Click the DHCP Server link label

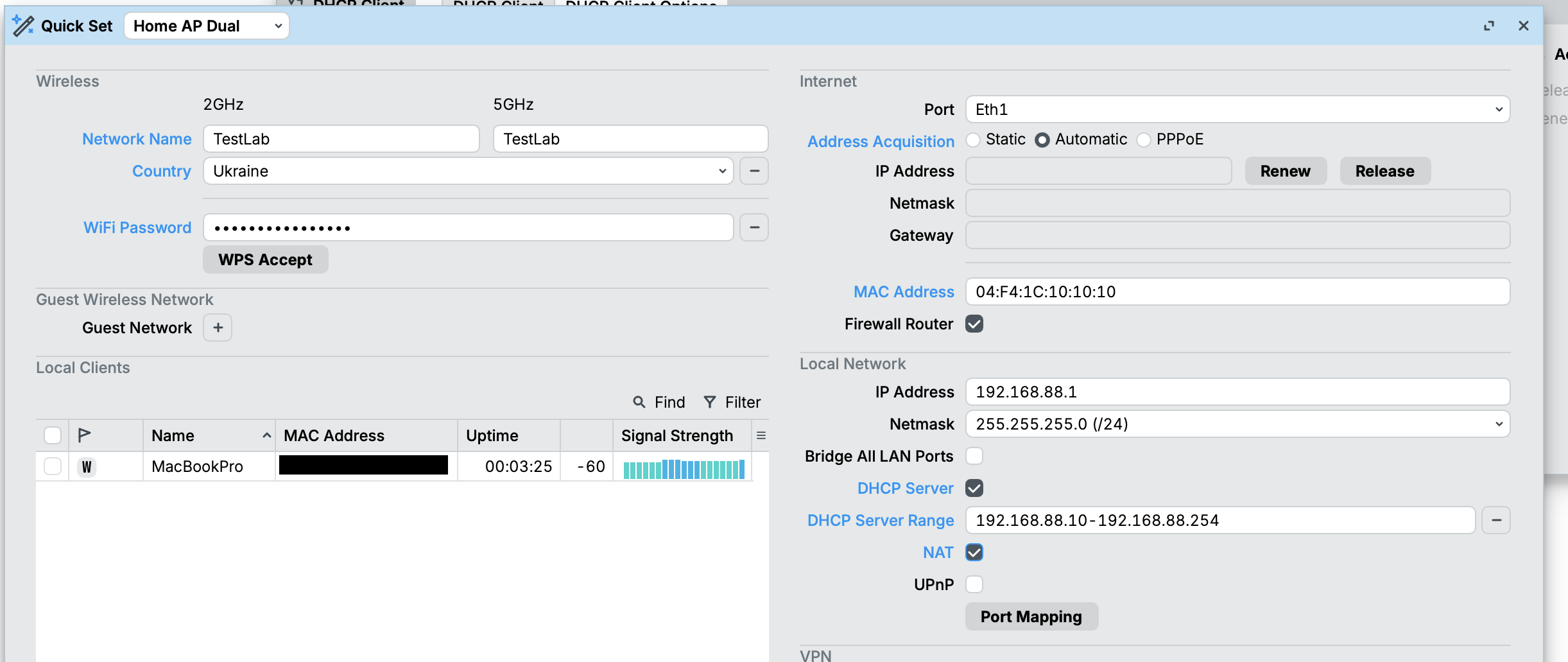coord(906,488)
